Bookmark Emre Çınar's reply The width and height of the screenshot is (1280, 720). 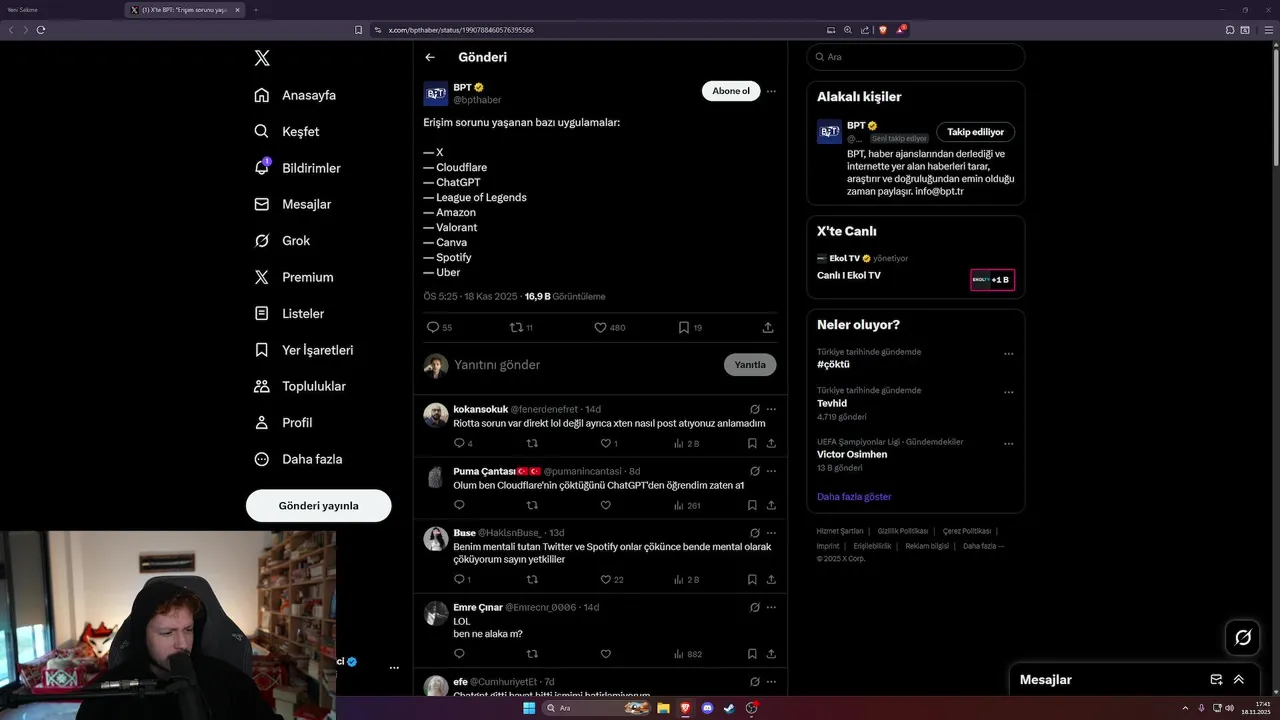(752, 654)
